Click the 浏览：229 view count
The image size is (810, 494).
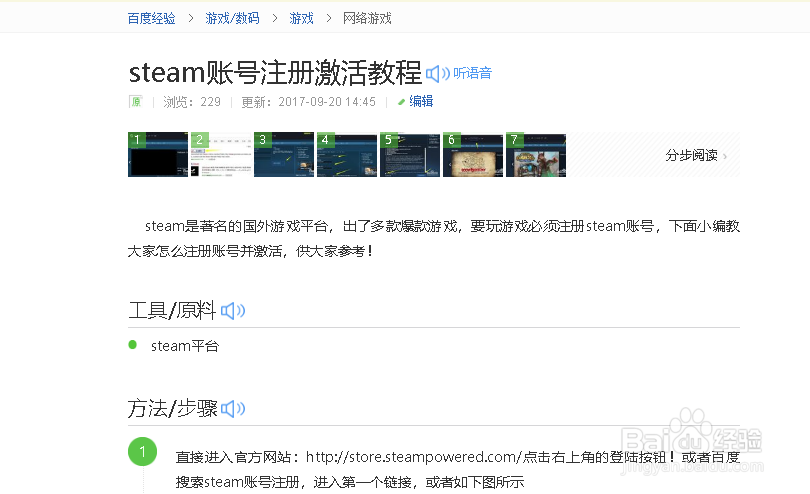click(192, 102)
